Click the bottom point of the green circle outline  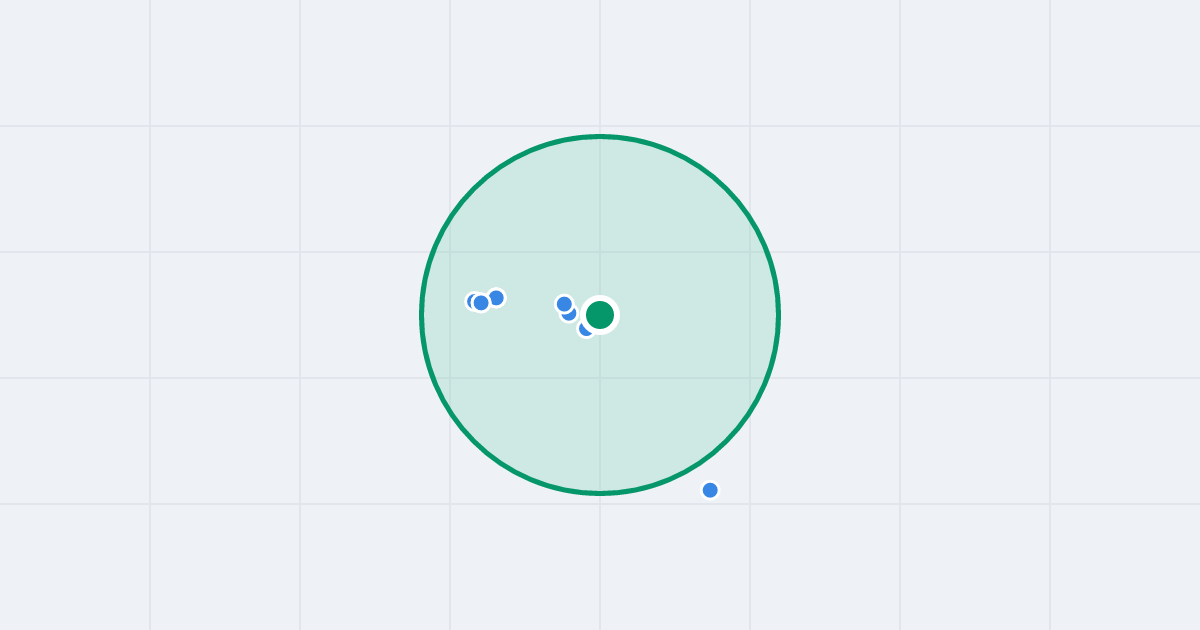(x=600, y=493)
